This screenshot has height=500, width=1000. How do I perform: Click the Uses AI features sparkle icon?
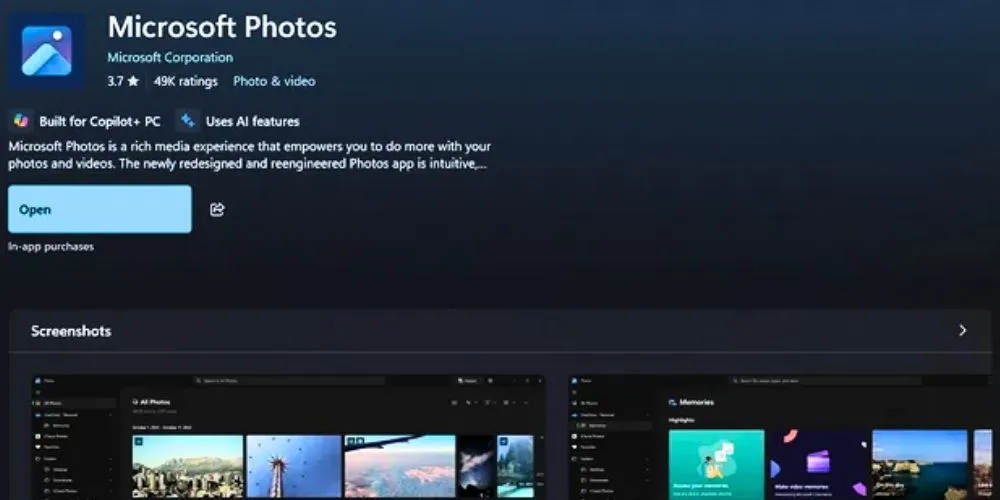click(187, 121)
